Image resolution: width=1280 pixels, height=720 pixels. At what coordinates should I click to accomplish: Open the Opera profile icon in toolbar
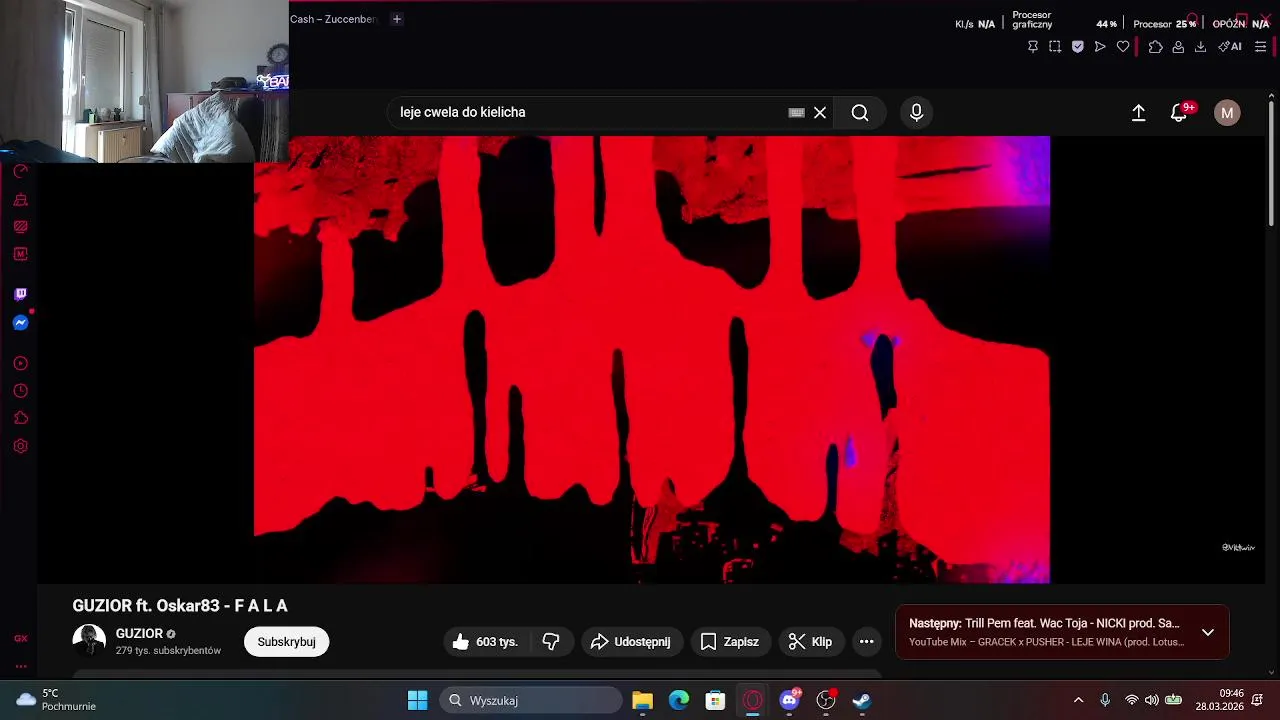coord(1178,47)
